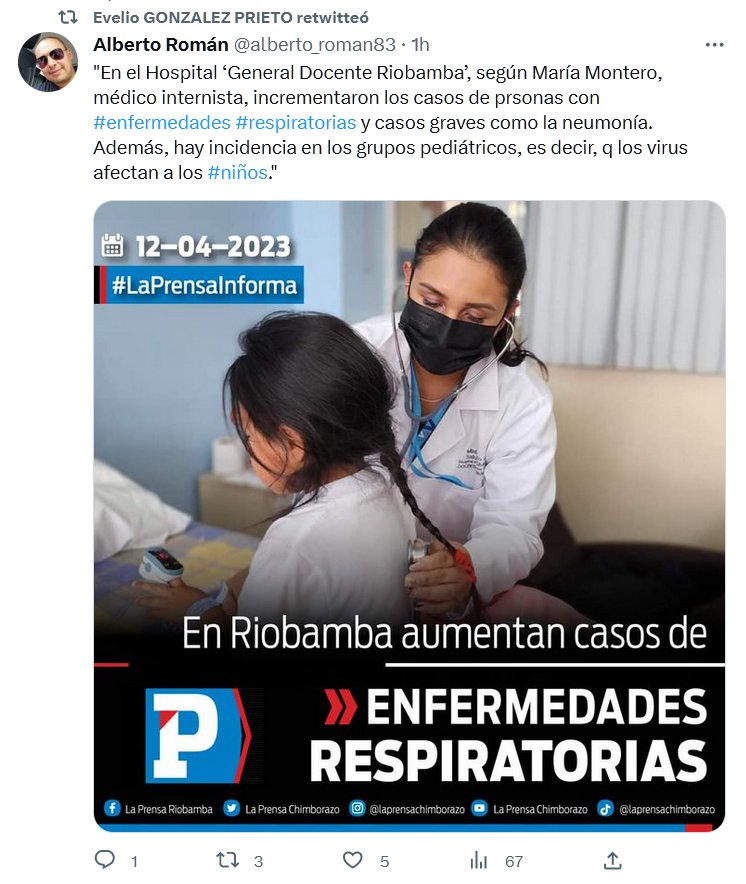Open Alberto Román's profile picture
Screen dimensions: 746x884
48,61
